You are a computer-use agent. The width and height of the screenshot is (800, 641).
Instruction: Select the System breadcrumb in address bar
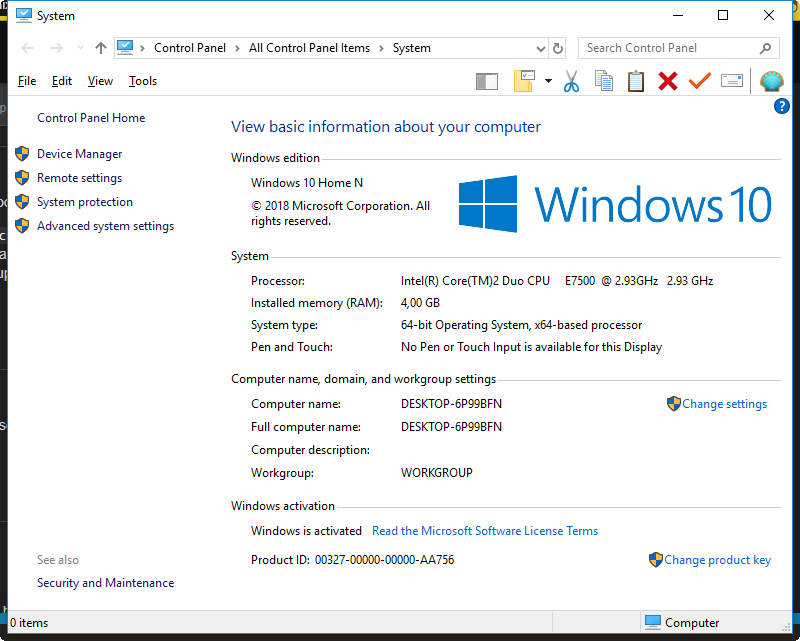(412, 48)
